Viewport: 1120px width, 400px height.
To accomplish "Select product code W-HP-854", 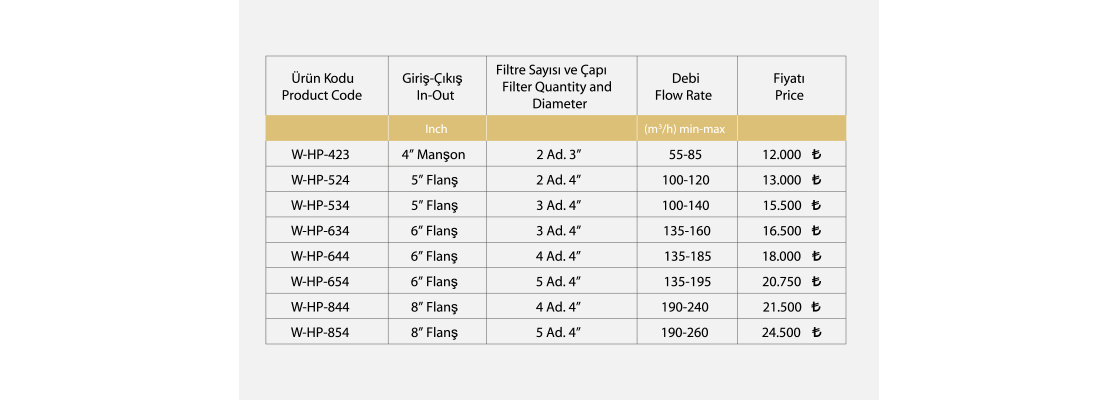I will pyautogui.click(x=321, y=333).
